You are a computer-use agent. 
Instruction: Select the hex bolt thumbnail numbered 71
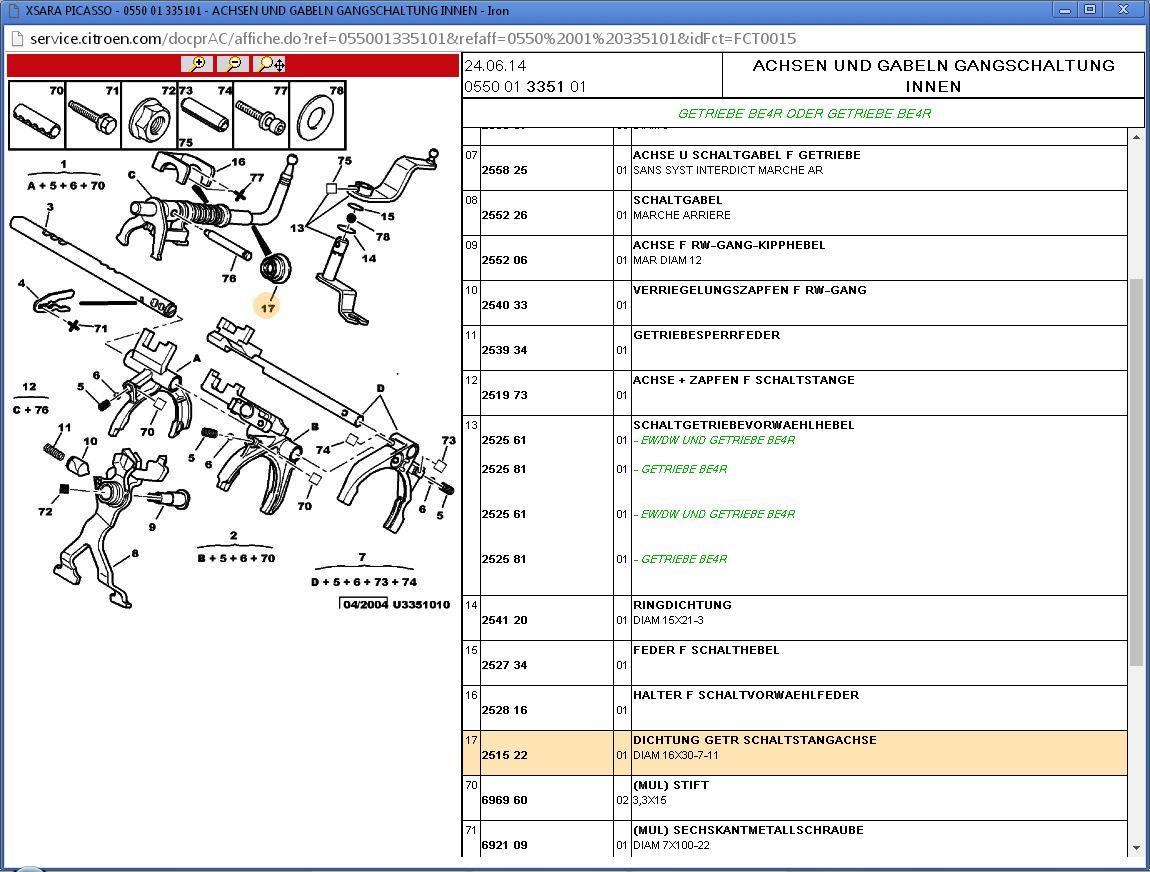(x=93, y=115)
